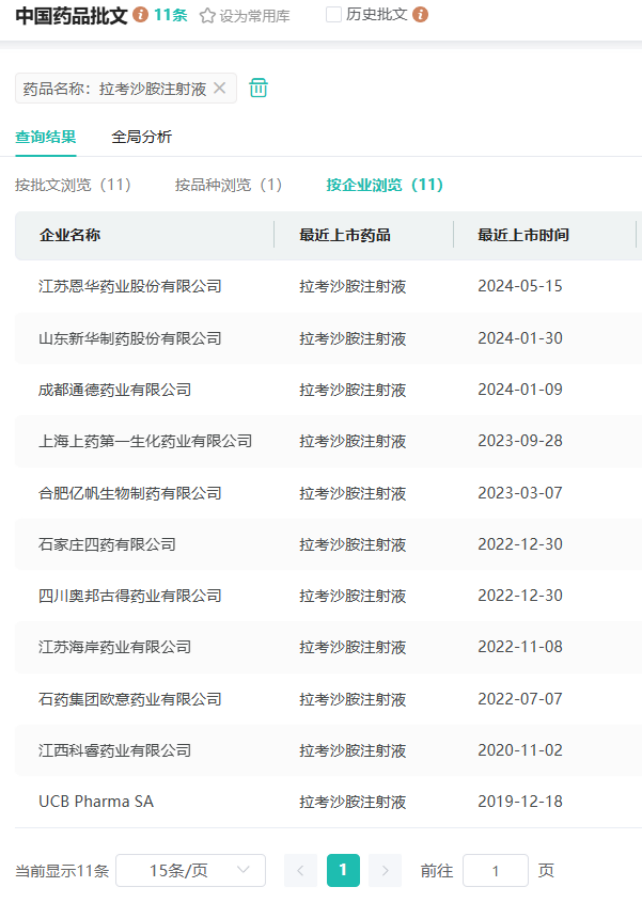Open 四川奥邦古得药业有限公司
This screenshot has width=642, height=904.
[x=130, y=596]
